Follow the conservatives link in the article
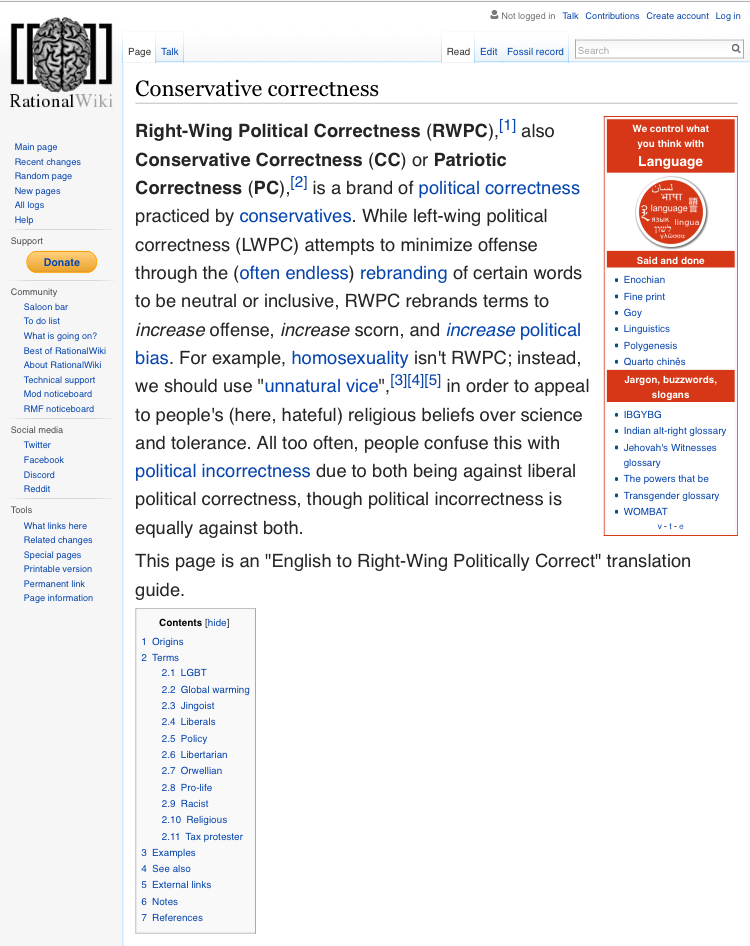Viewport: 750px width, 946px height. (x=295, y=216)
